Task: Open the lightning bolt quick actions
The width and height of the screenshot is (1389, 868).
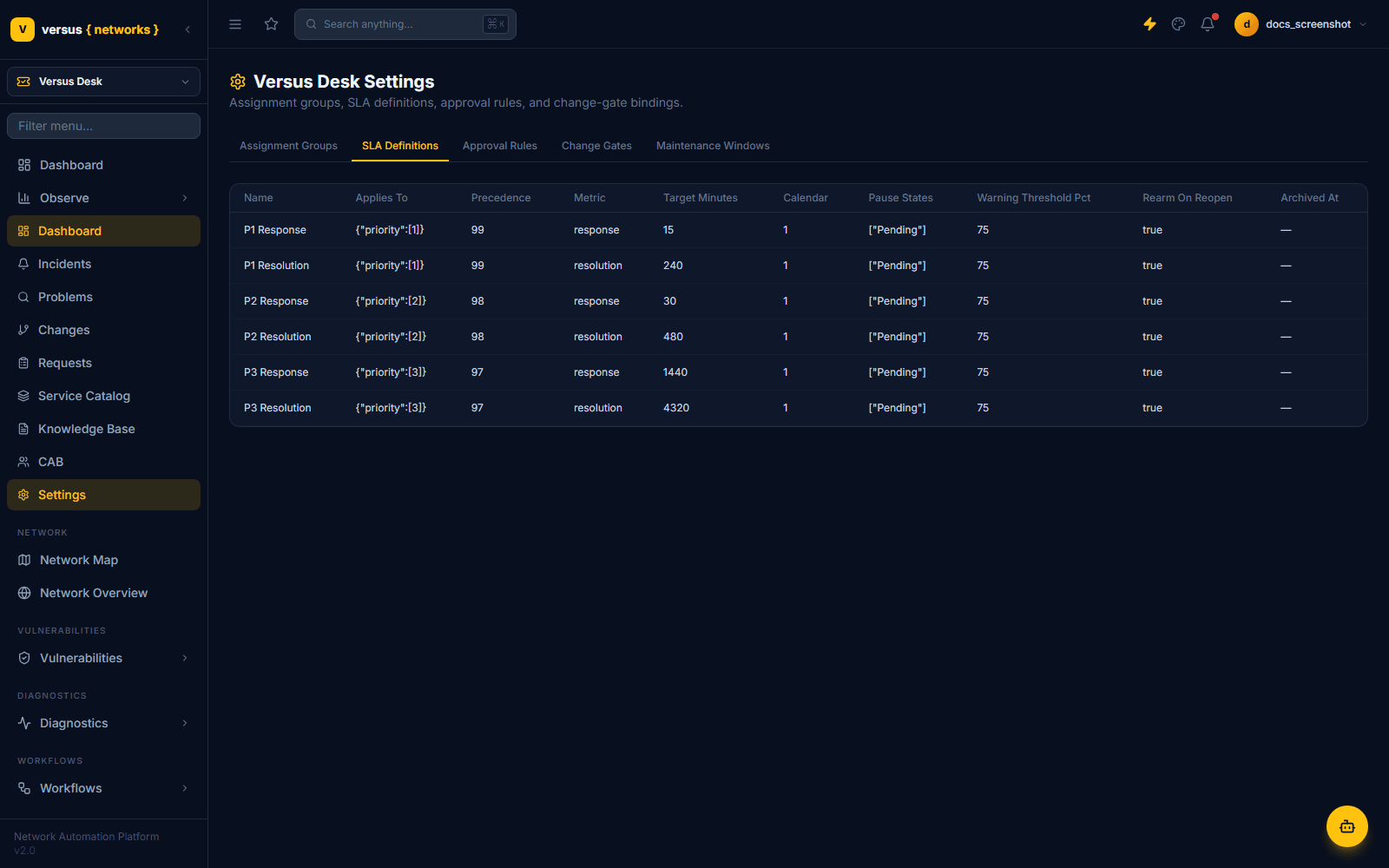Action: coord(1149,24)
